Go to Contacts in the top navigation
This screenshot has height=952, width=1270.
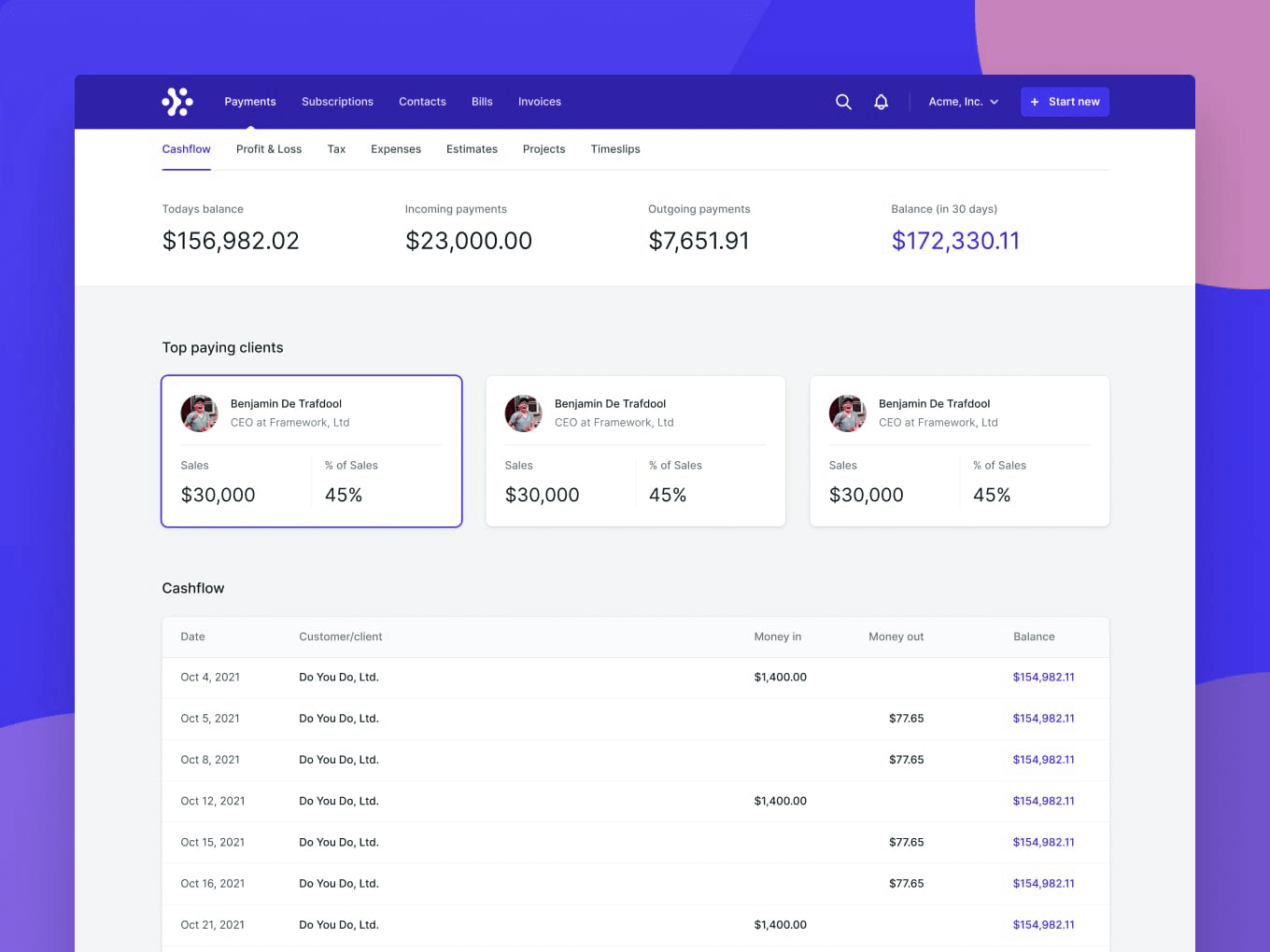tap(422, 102)
